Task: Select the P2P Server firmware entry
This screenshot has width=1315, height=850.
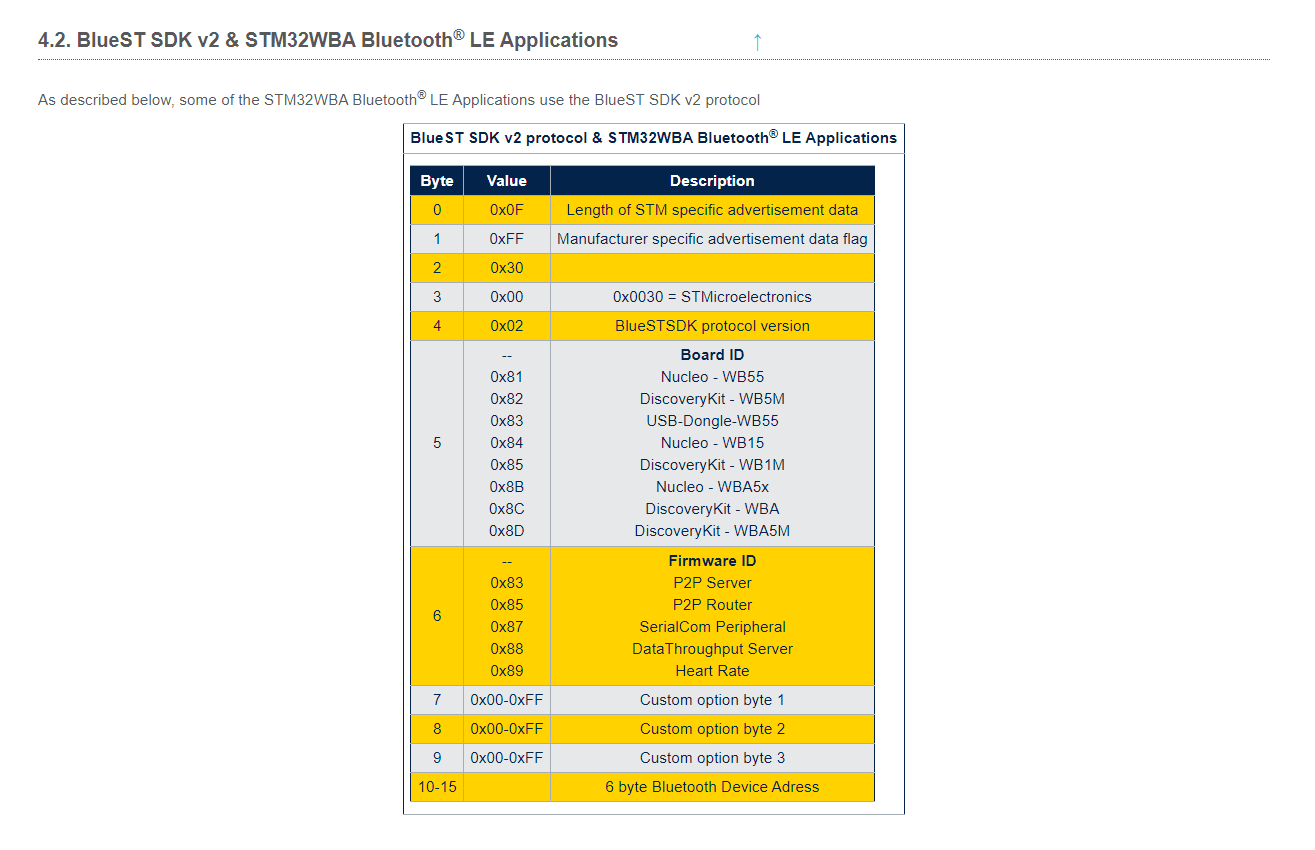Action: [x=712, y=582]
